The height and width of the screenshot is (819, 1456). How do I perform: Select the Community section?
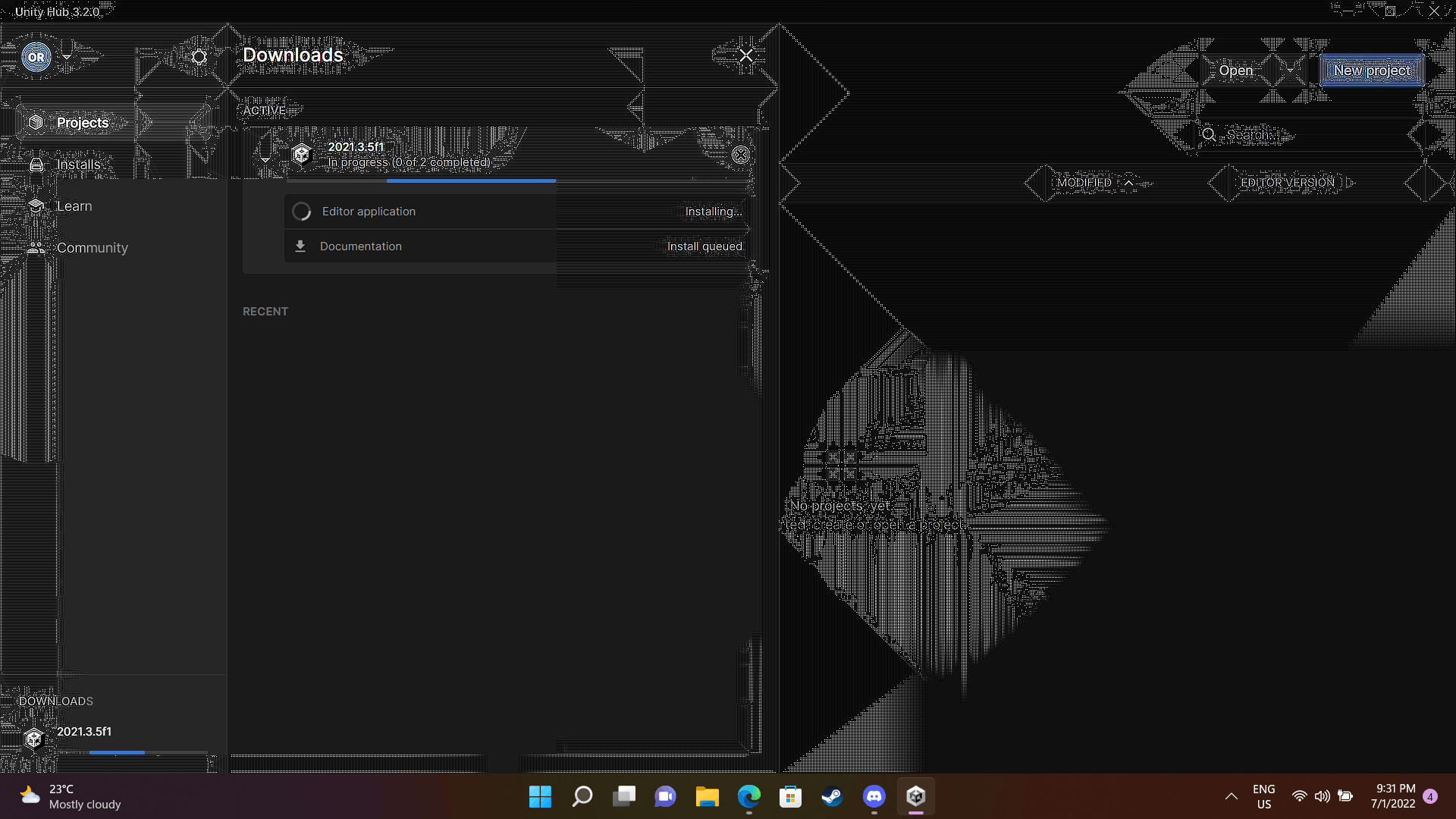click(92, 248)
